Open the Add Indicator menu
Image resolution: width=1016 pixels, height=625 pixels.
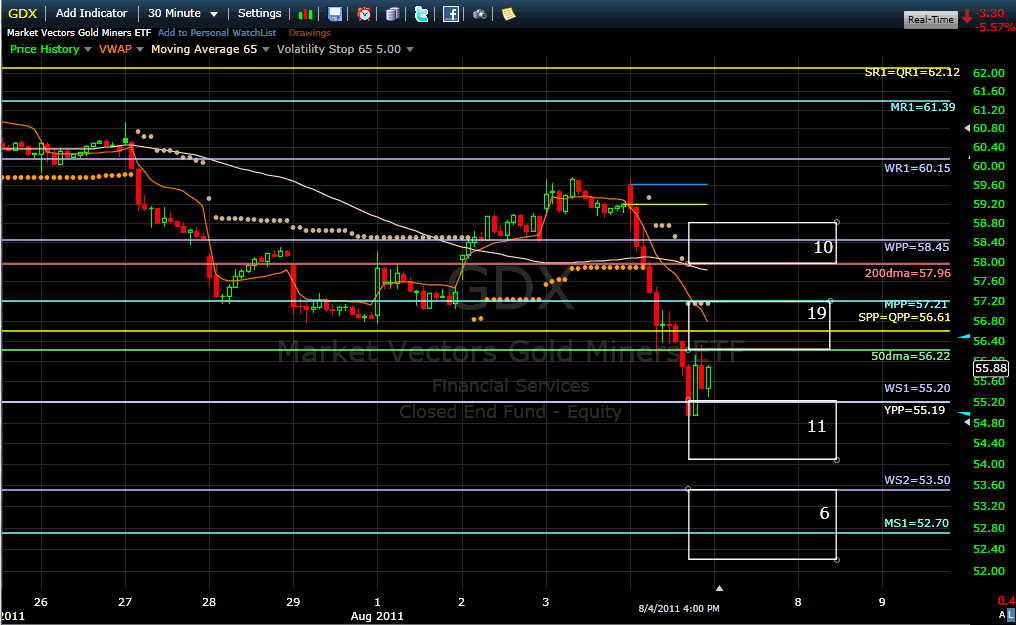click(x=91, y=13)
